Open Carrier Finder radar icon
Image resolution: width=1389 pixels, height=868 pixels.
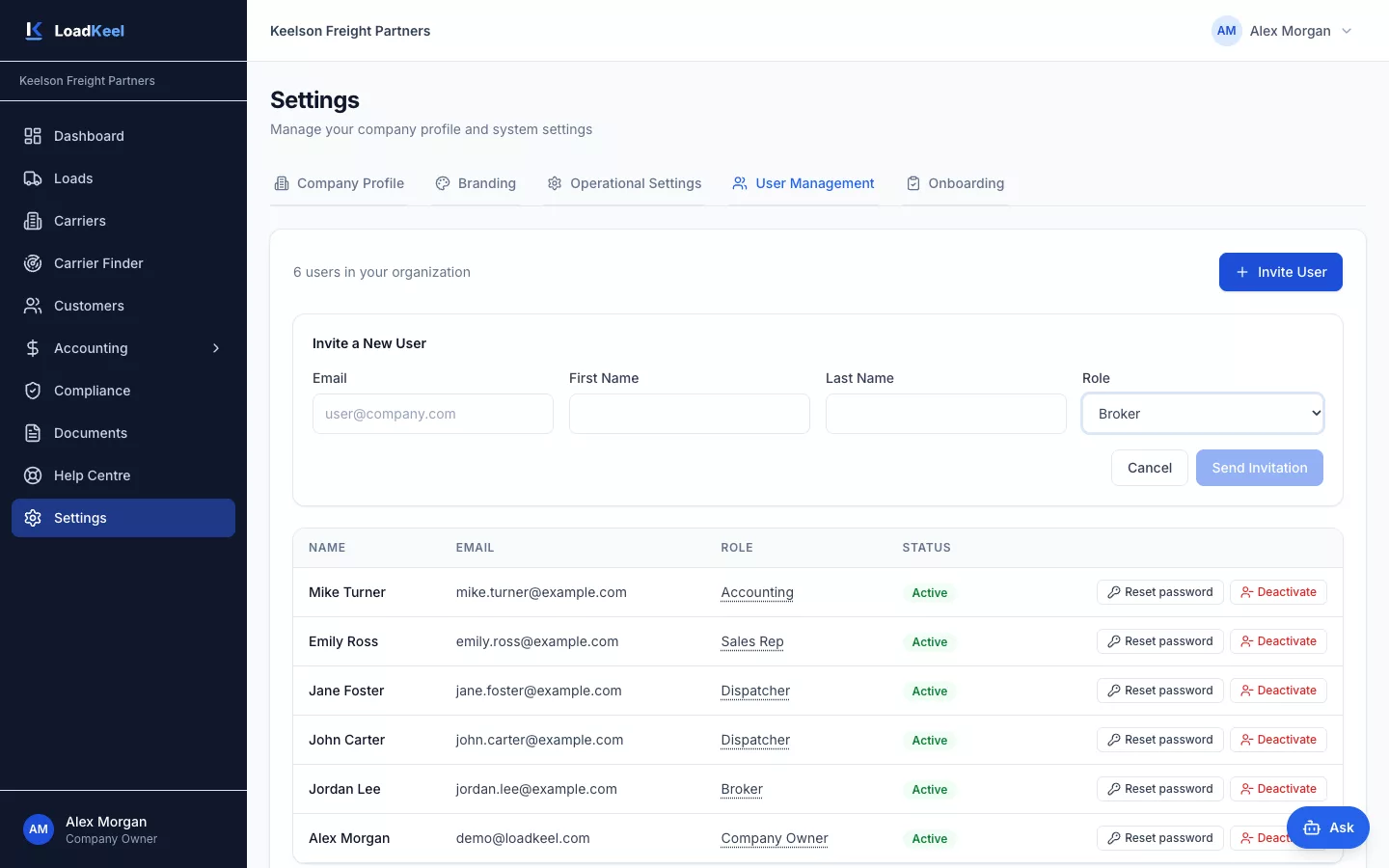[x=33, y=263]
